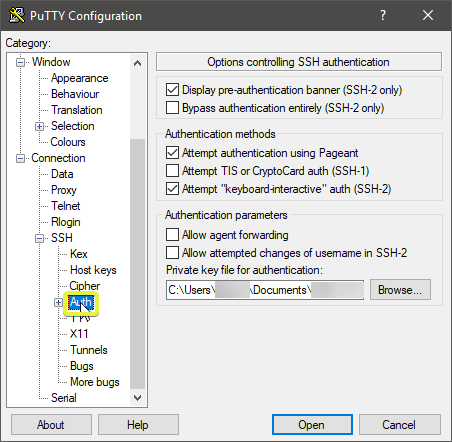Enable Bypass authentication entirely option
Viewport: 452px width, 442px height.
[172, 108]
